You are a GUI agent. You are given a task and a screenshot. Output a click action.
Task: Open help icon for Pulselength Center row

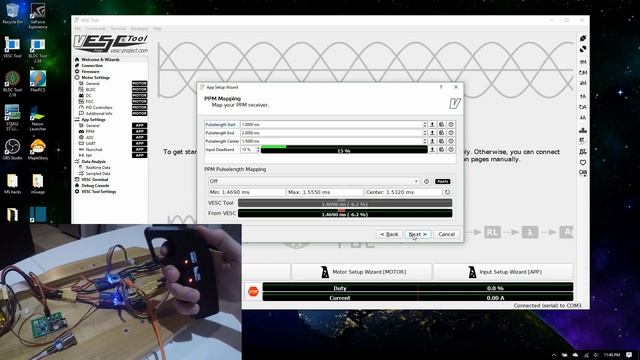(x=451, y=141)
